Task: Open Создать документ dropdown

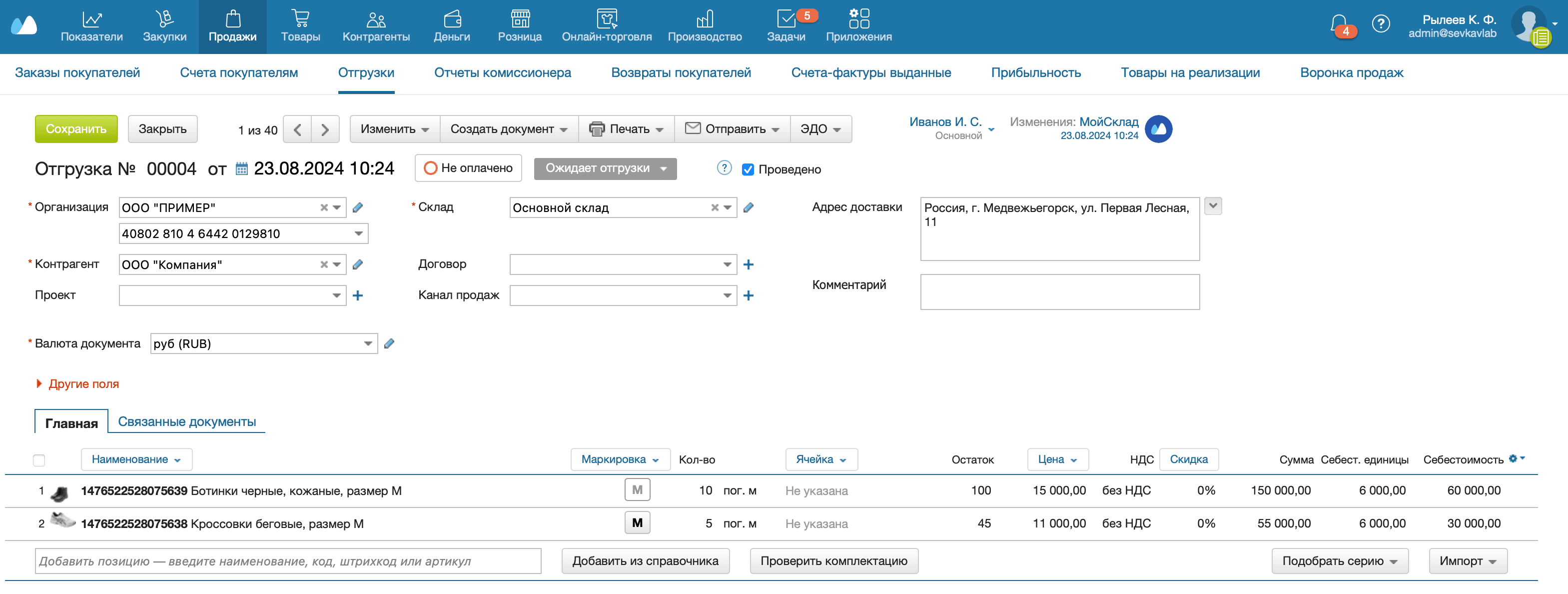Action: pos(508,129)
